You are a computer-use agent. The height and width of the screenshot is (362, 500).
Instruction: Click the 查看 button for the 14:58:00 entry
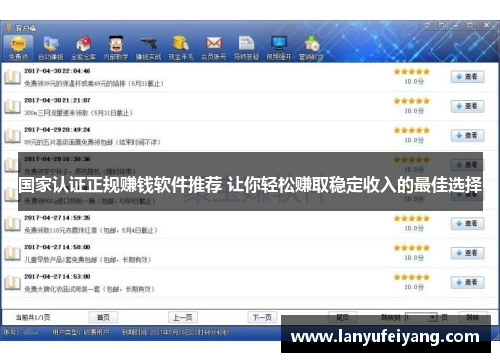467,253
